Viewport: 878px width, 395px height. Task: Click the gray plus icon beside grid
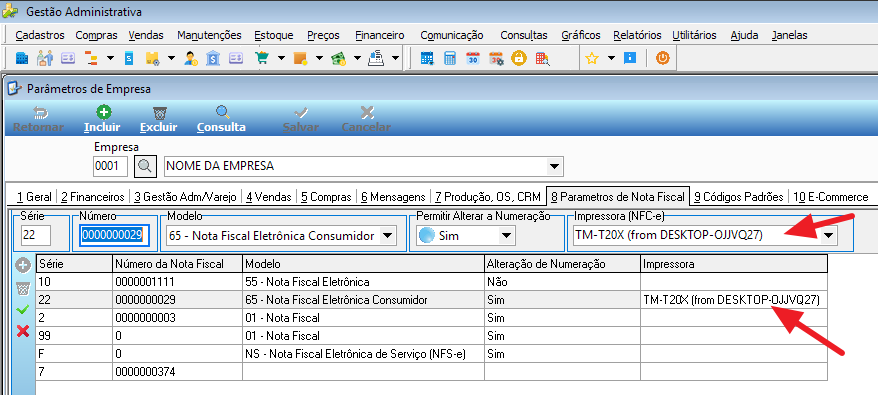click(x=23, y=266)
